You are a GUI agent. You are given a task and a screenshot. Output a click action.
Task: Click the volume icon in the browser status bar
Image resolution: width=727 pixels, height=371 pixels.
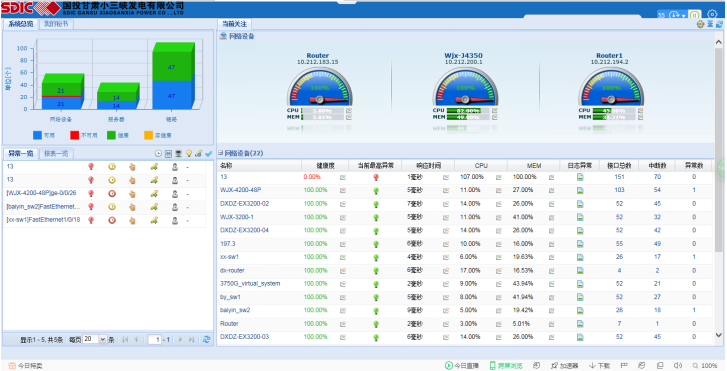(677, 365)
